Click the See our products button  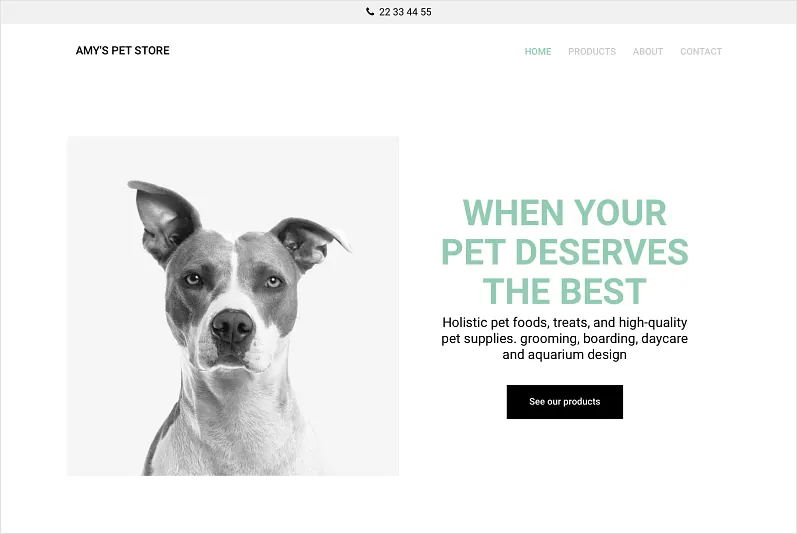[x=565, y=402]
